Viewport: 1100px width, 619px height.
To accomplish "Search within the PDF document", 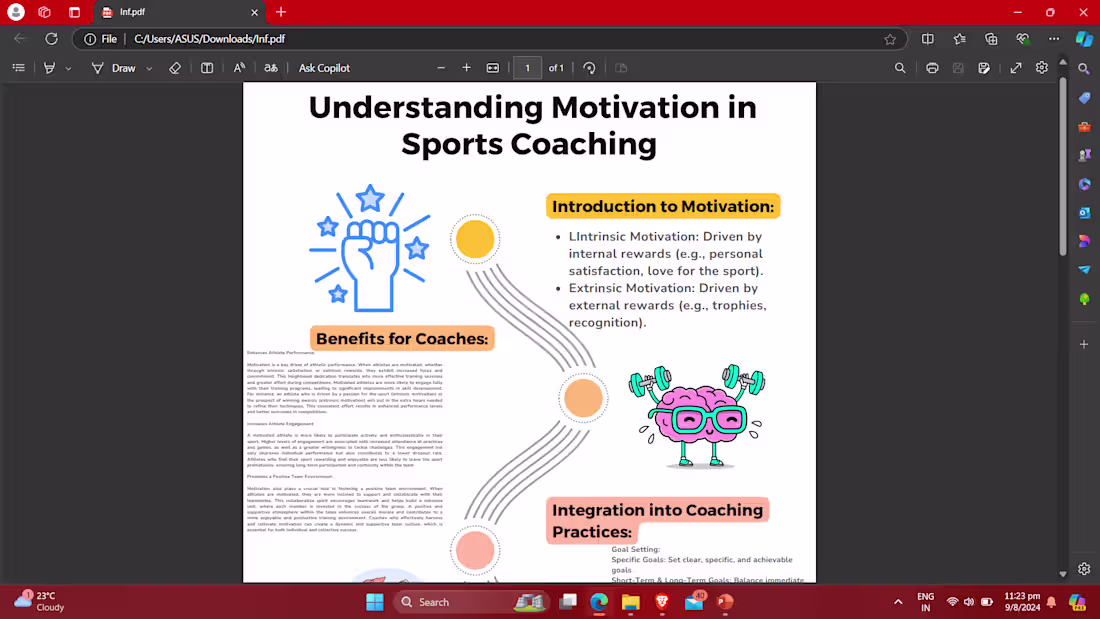I will pos(899,67).
